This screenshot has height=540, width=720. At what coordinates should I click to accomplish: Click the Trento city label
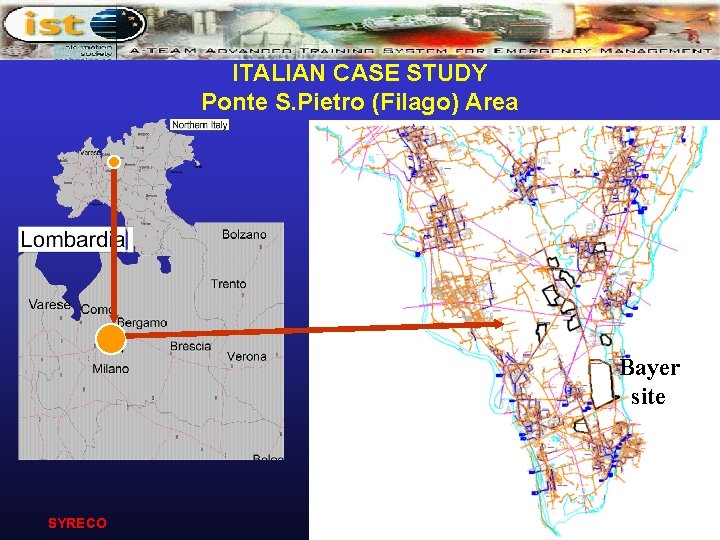[229, 284]
